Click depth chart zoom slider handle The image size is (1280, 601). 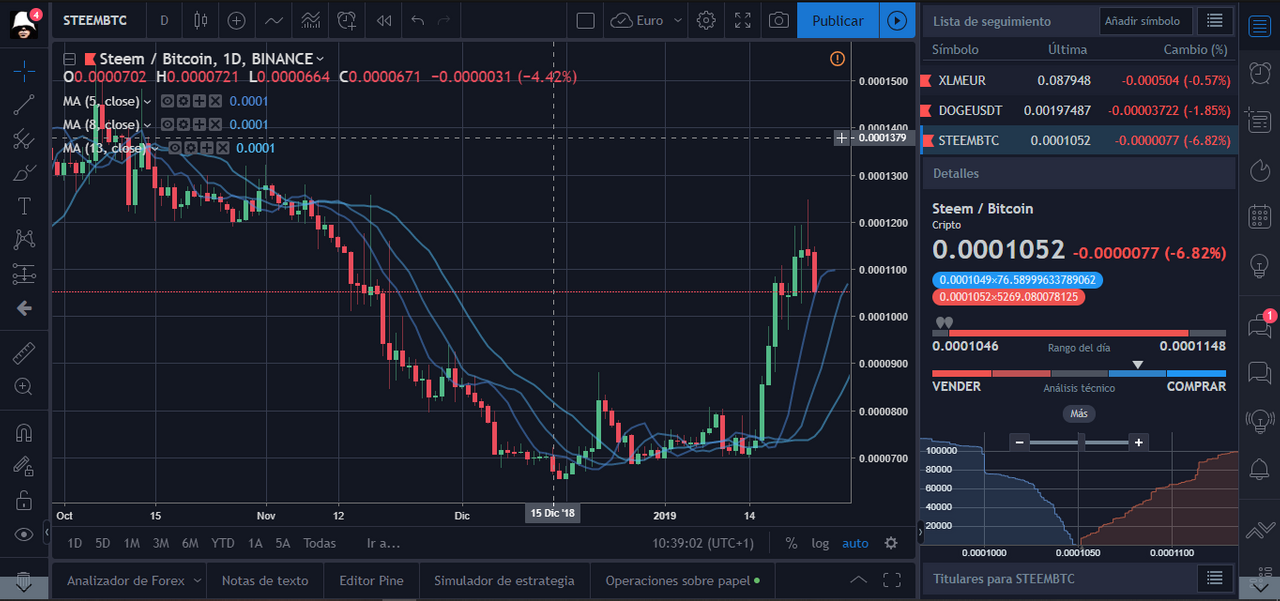[x=1080, y=442]
